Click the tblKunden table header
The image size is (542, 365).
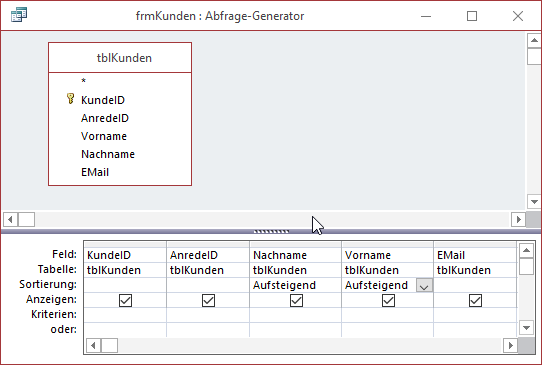point(120,58)
